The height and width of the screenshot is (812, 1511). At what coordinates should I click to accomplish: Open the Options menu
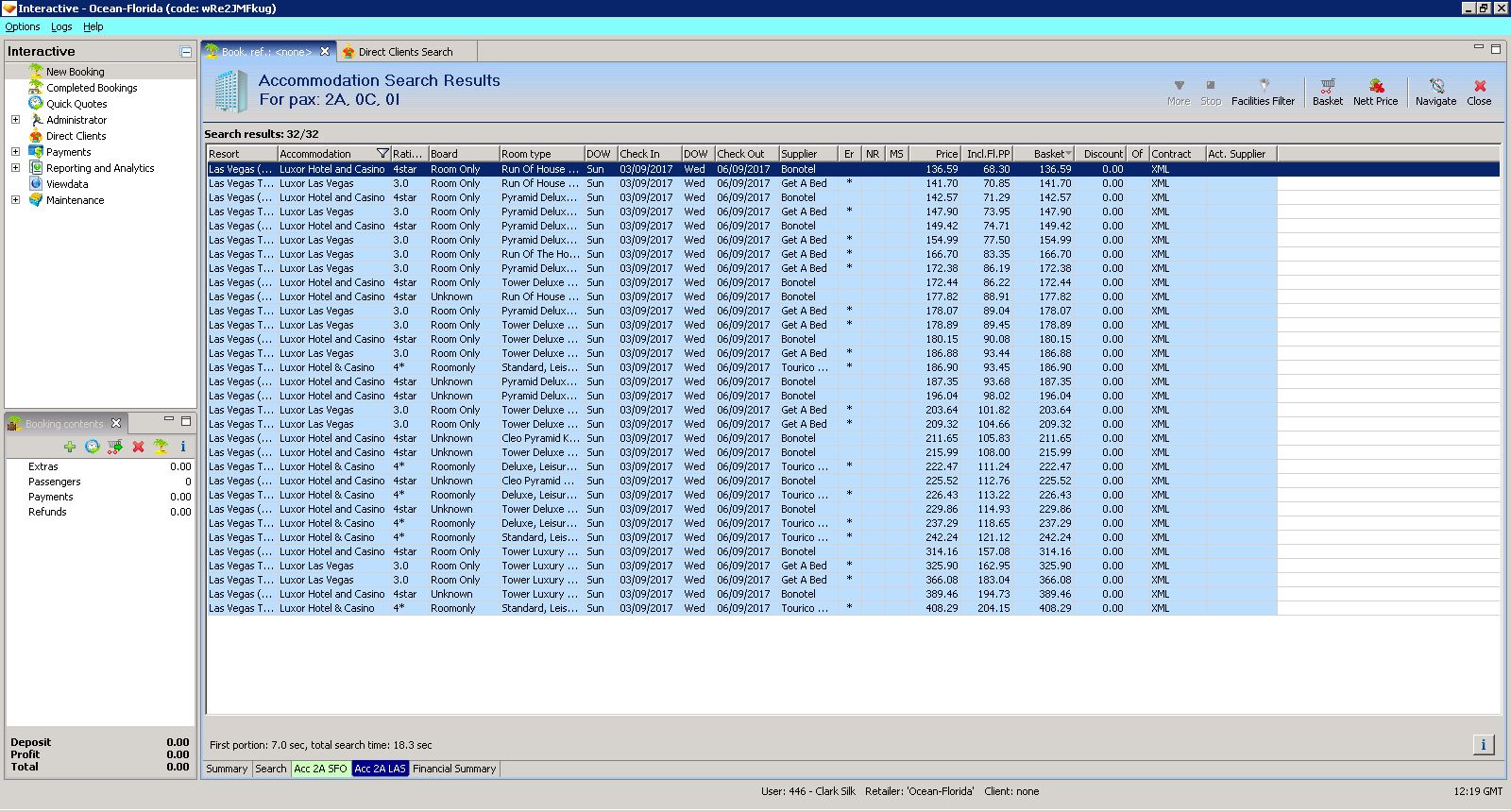pyautogui.click(x=23, y=26)
